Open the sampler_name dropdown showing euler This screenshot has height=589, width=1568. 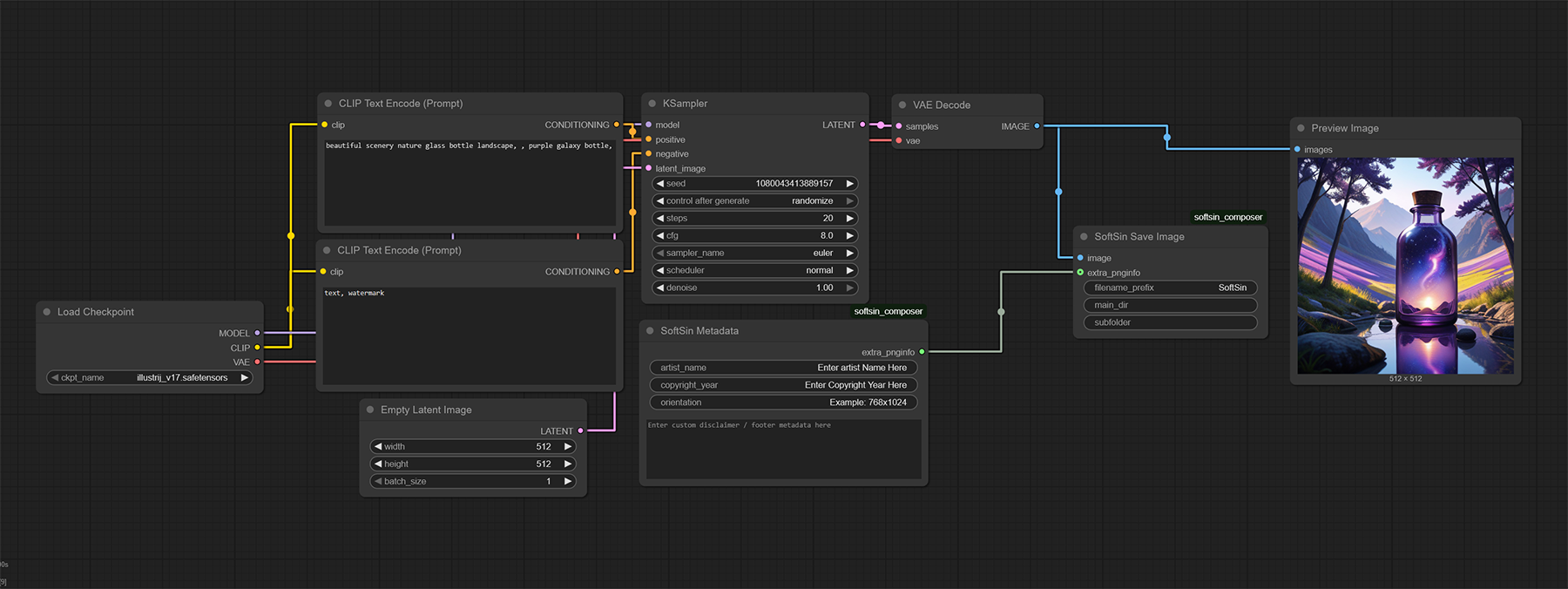click(x=755, y=254)
